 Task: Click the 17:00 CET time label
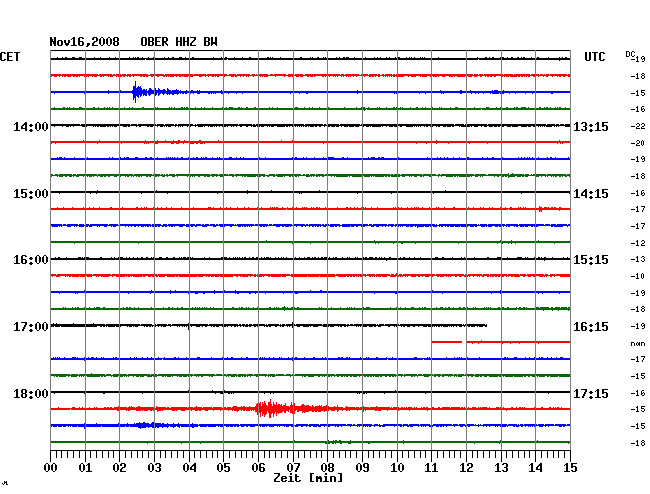31,327
